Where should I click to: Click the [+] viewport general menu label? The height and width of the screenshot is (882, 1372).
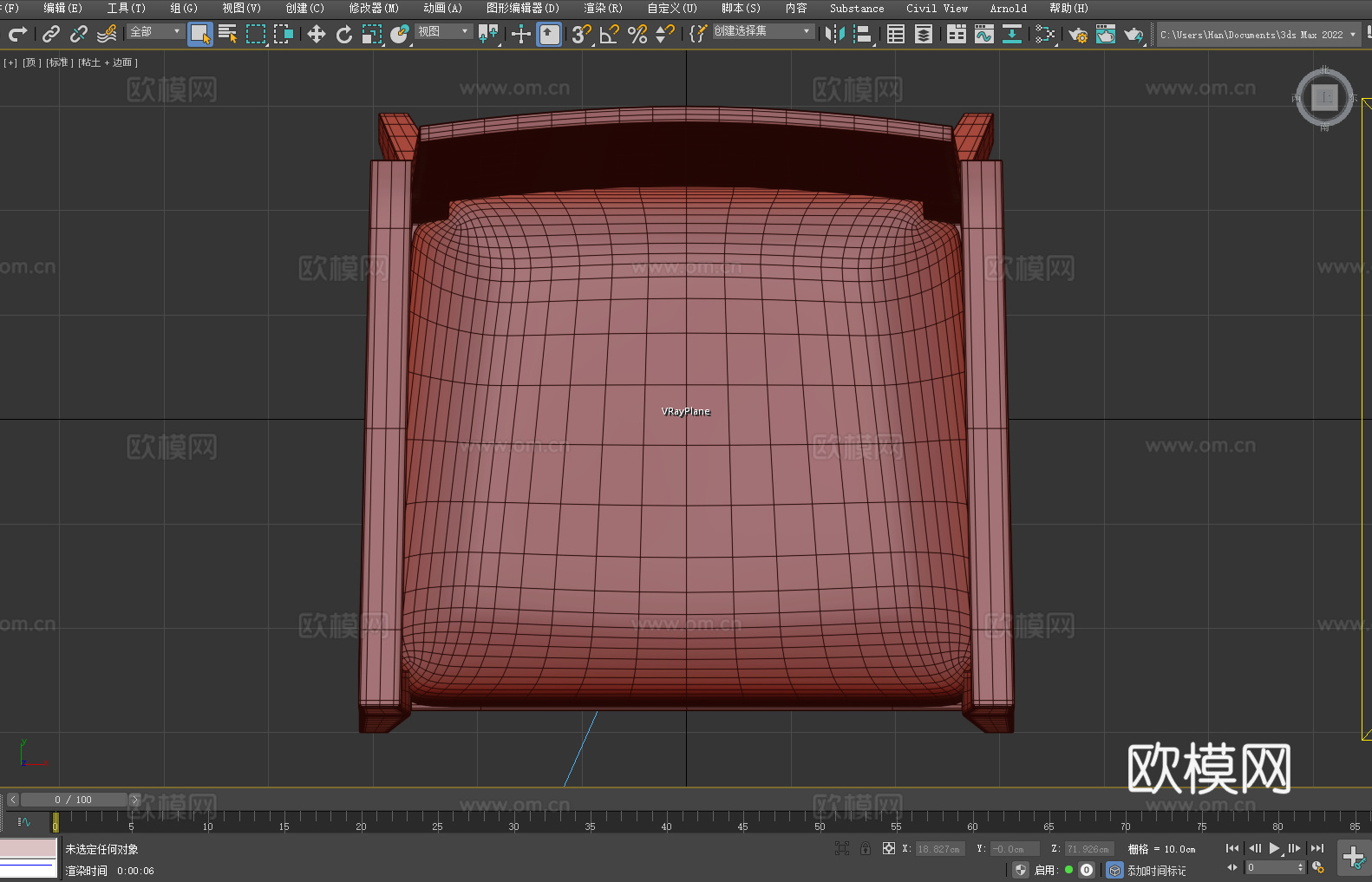coord(10,62)
